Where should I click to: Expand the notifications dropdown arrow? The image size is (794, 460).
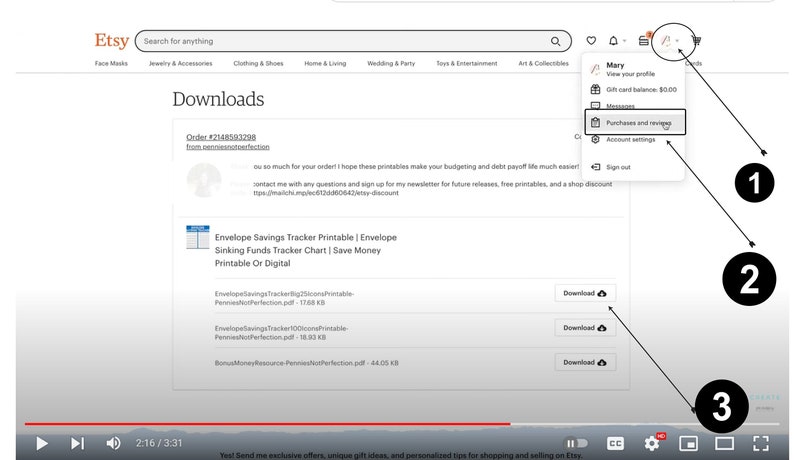tap(625, 41)
